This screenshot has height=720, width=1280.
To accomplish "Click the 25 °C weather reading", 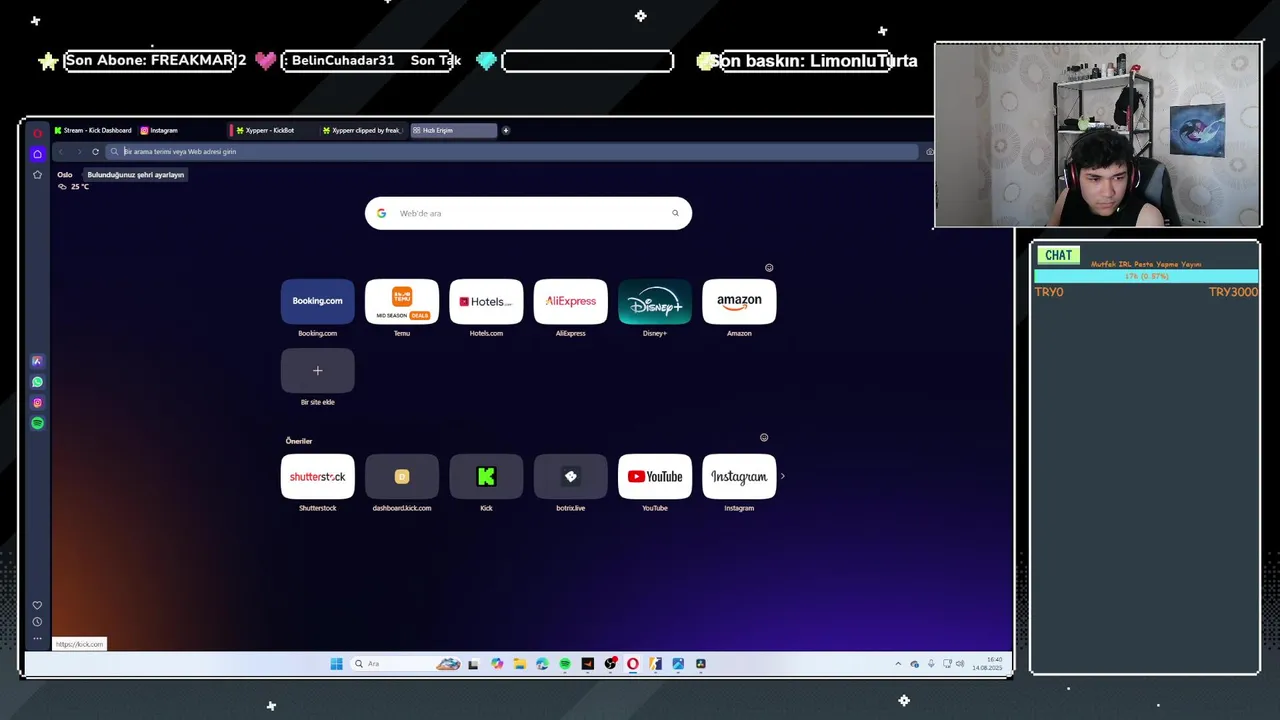I will tap(80, 187).
